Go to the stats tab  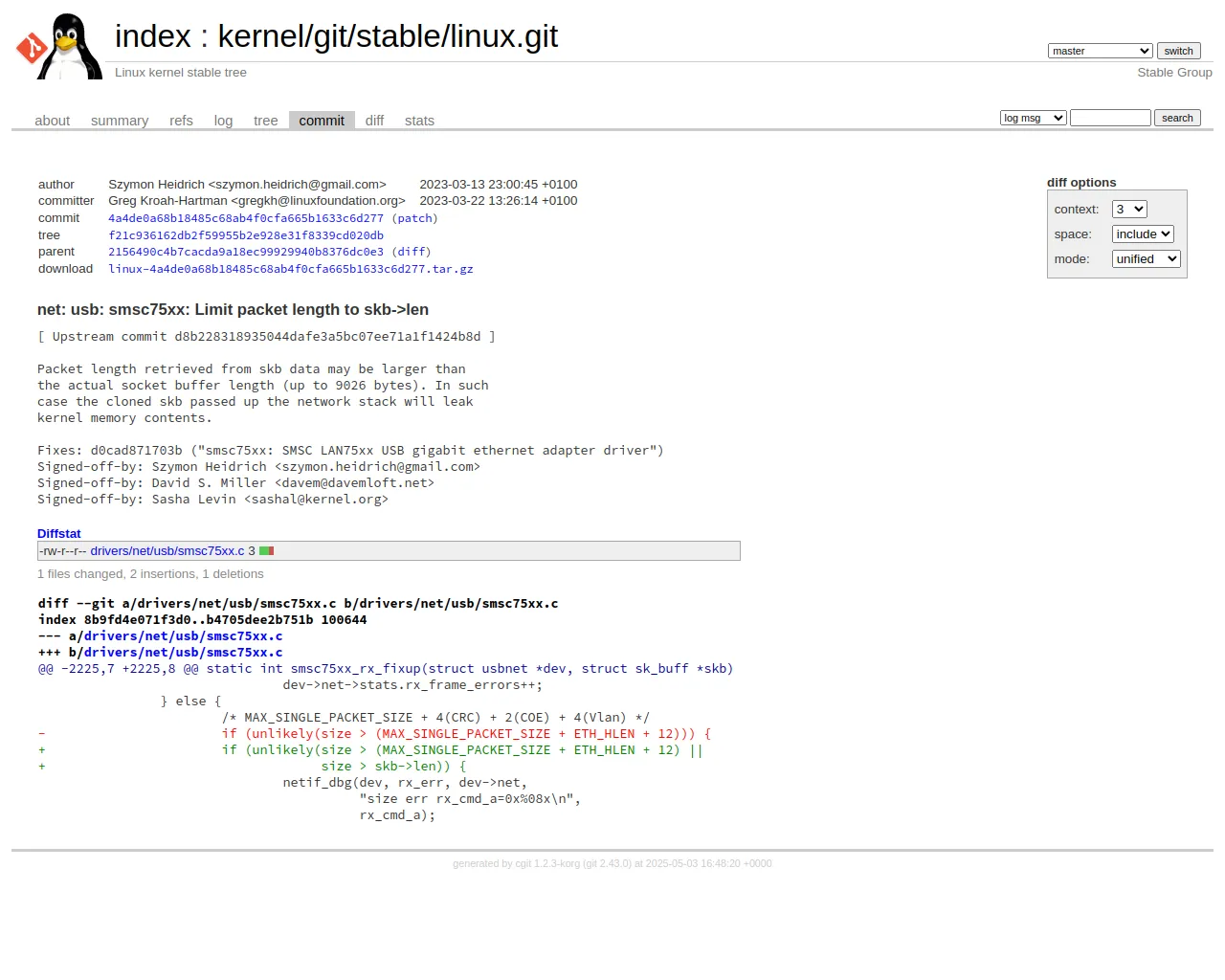419,121
